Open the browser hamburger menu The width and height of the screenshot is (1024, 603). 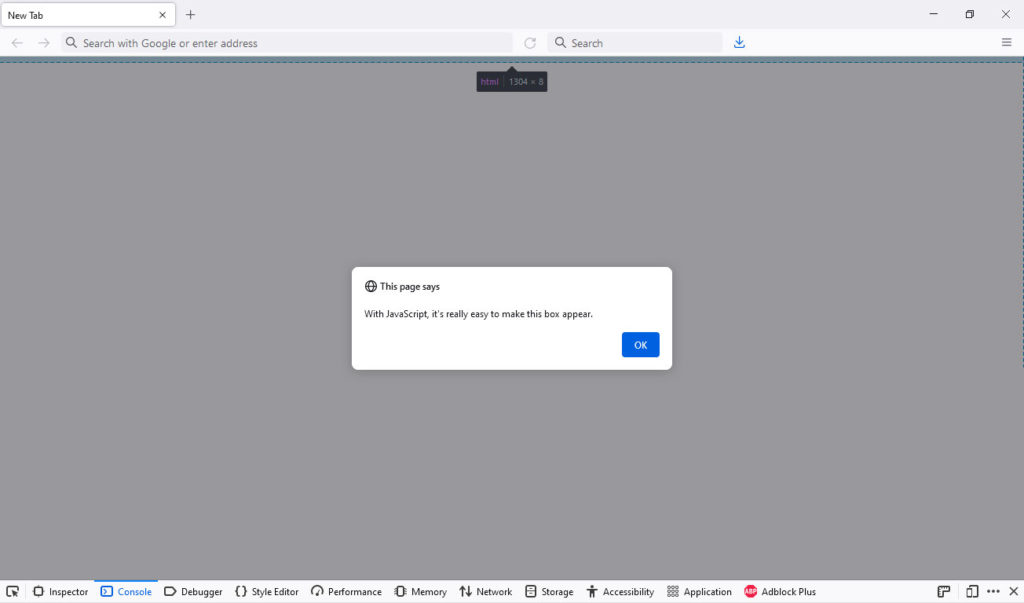click(x=1006, y=42)
